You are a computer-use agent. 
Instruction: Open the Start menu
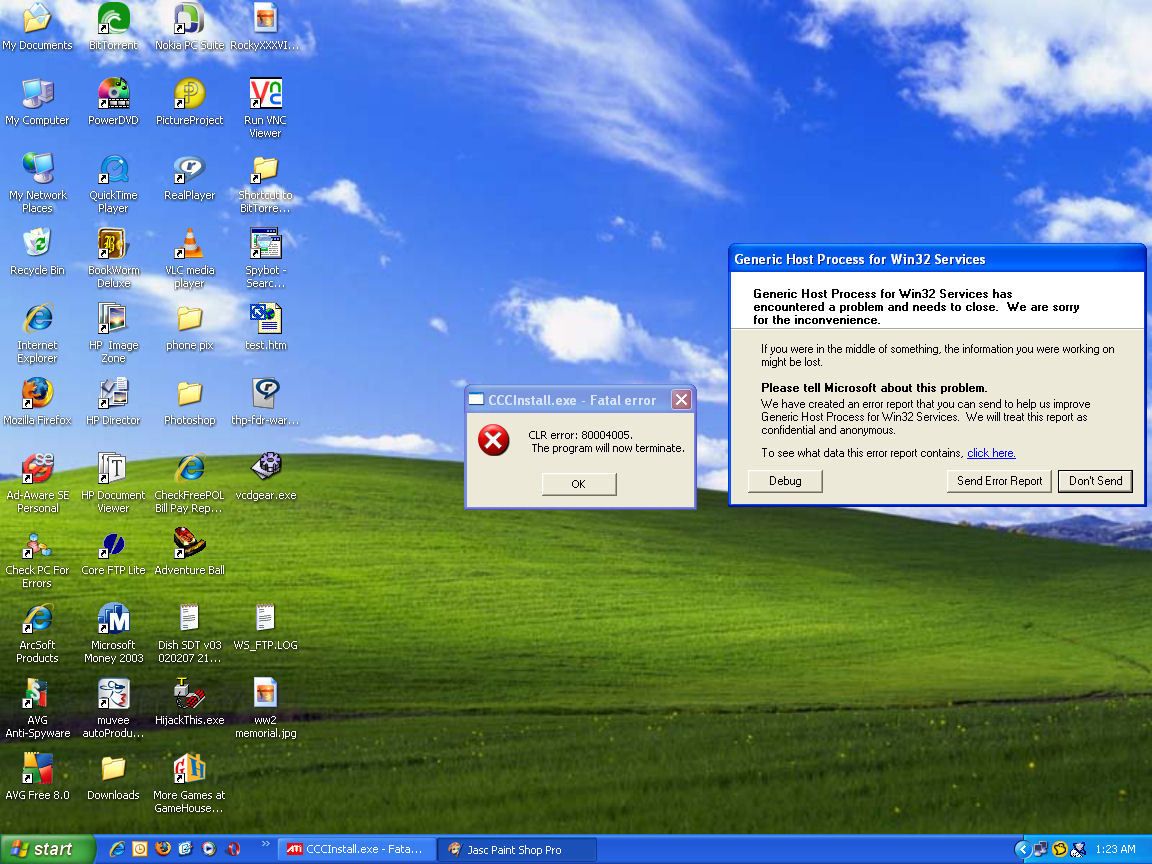47,849
